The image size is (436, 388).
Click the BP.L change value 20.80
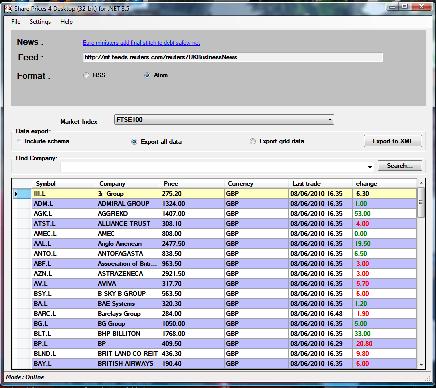(384, 344)
